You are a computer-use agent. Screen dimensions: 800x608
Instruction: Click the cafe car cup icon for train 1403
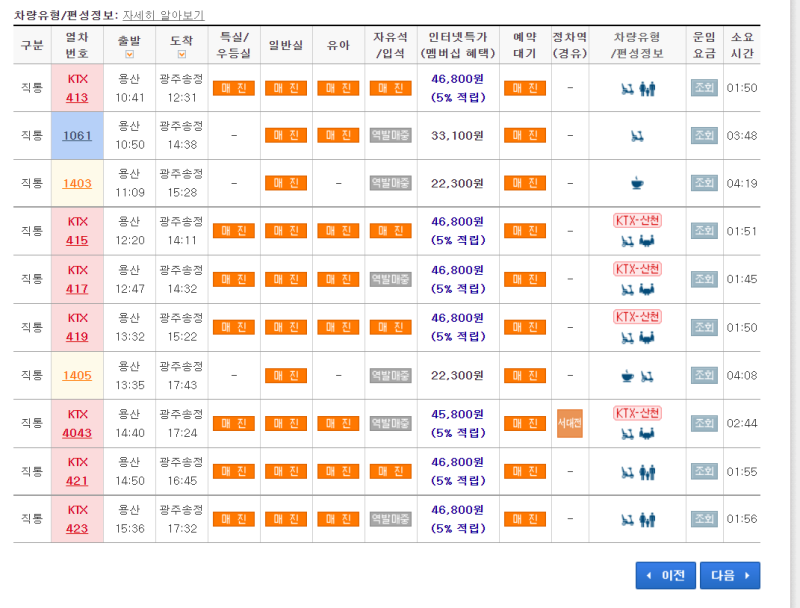tap(637, 183)
